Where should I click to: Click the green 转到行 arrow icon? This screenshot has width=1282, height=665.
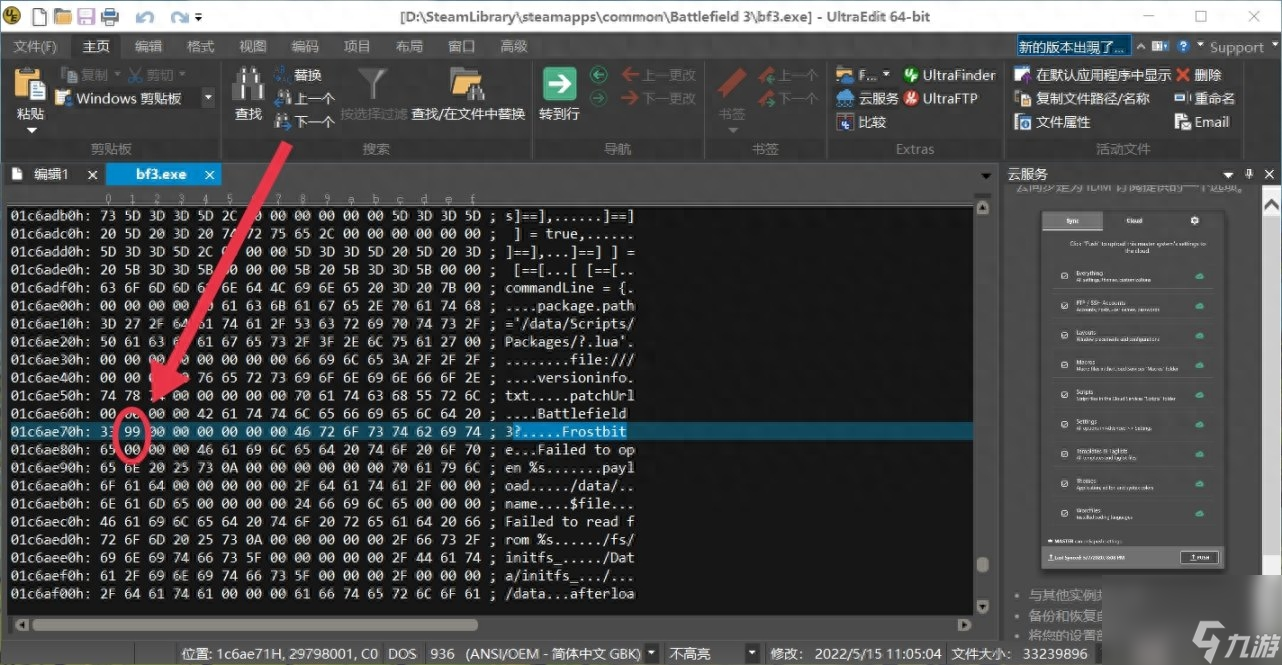tap(559, 84)
